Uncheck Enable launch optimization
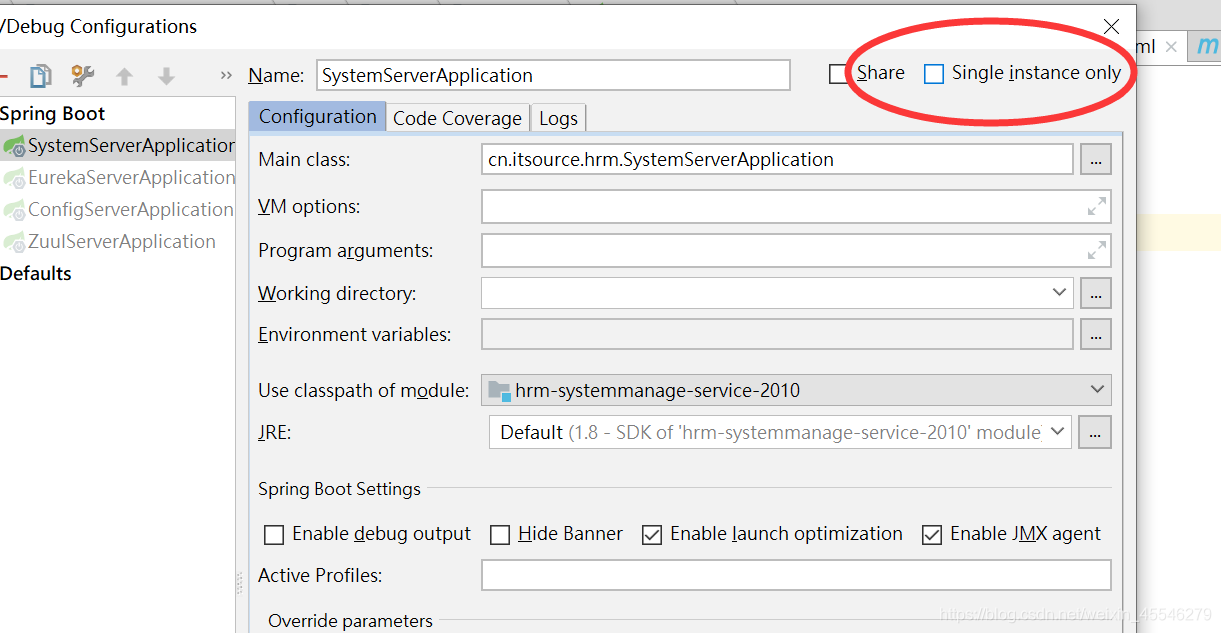This screenshot has width=1221, height=633. click(x=652, y=535)
